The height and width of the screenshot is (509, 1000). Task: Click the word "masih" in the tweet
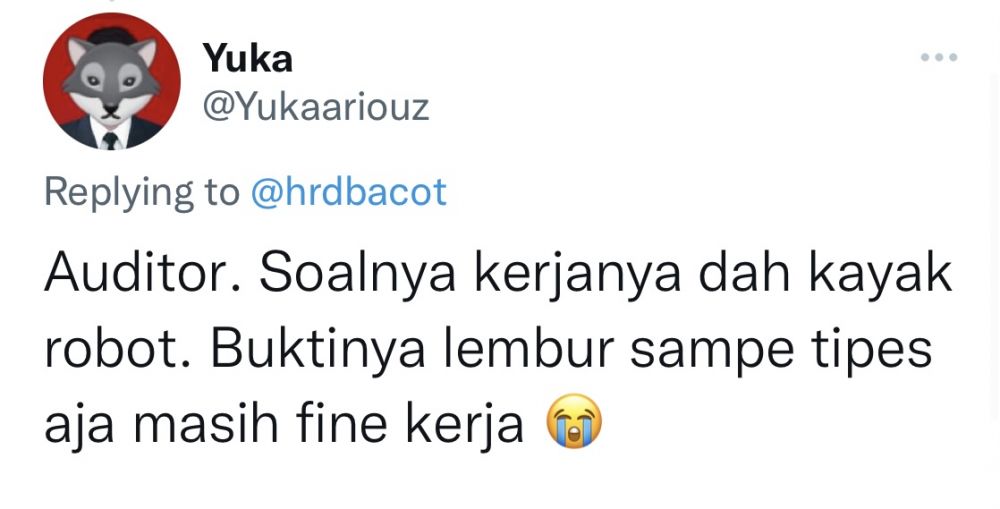coord(205,424)
